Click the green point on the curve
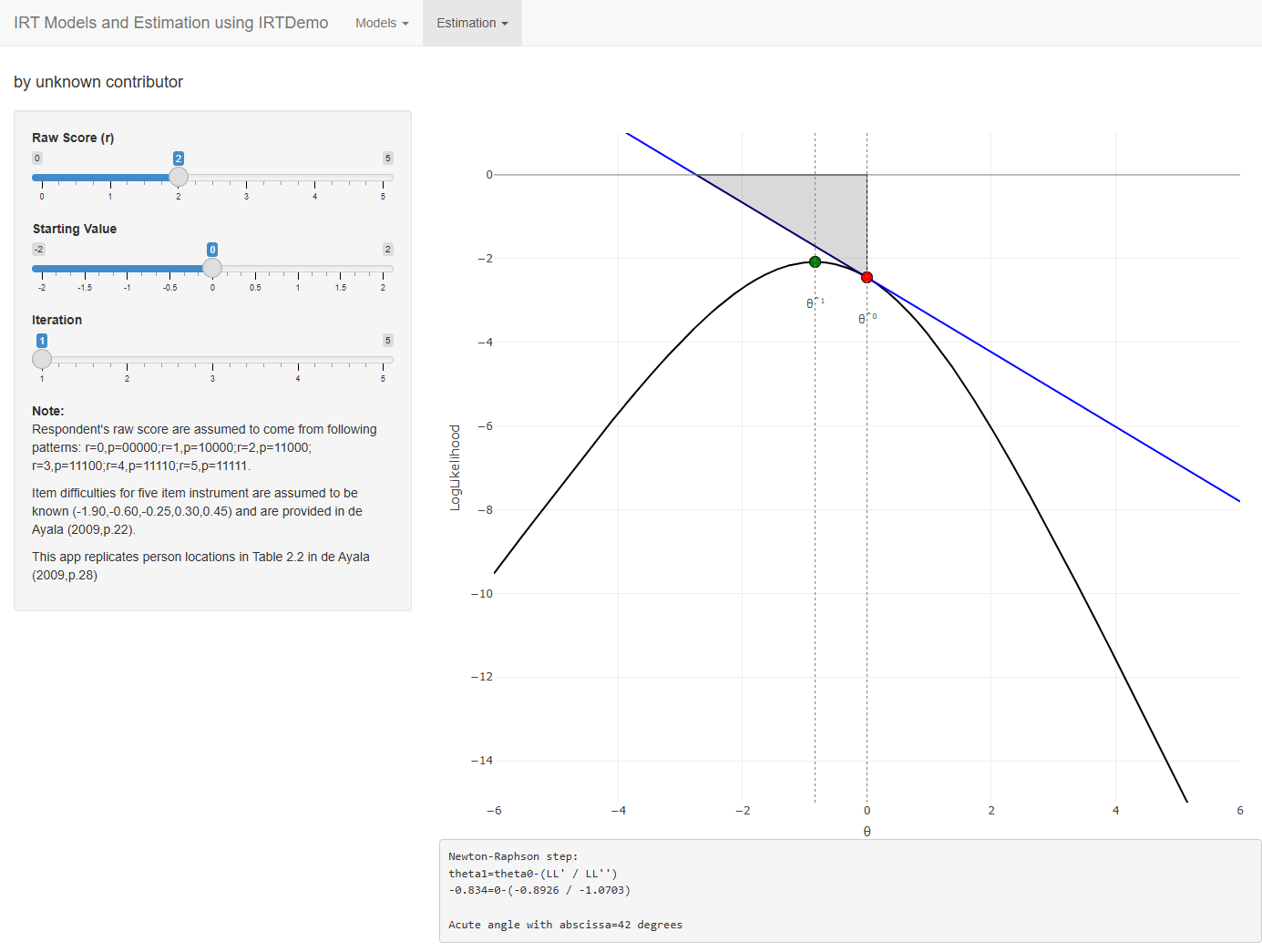This screenshot has height=952, width=1262. click(816, 262)
